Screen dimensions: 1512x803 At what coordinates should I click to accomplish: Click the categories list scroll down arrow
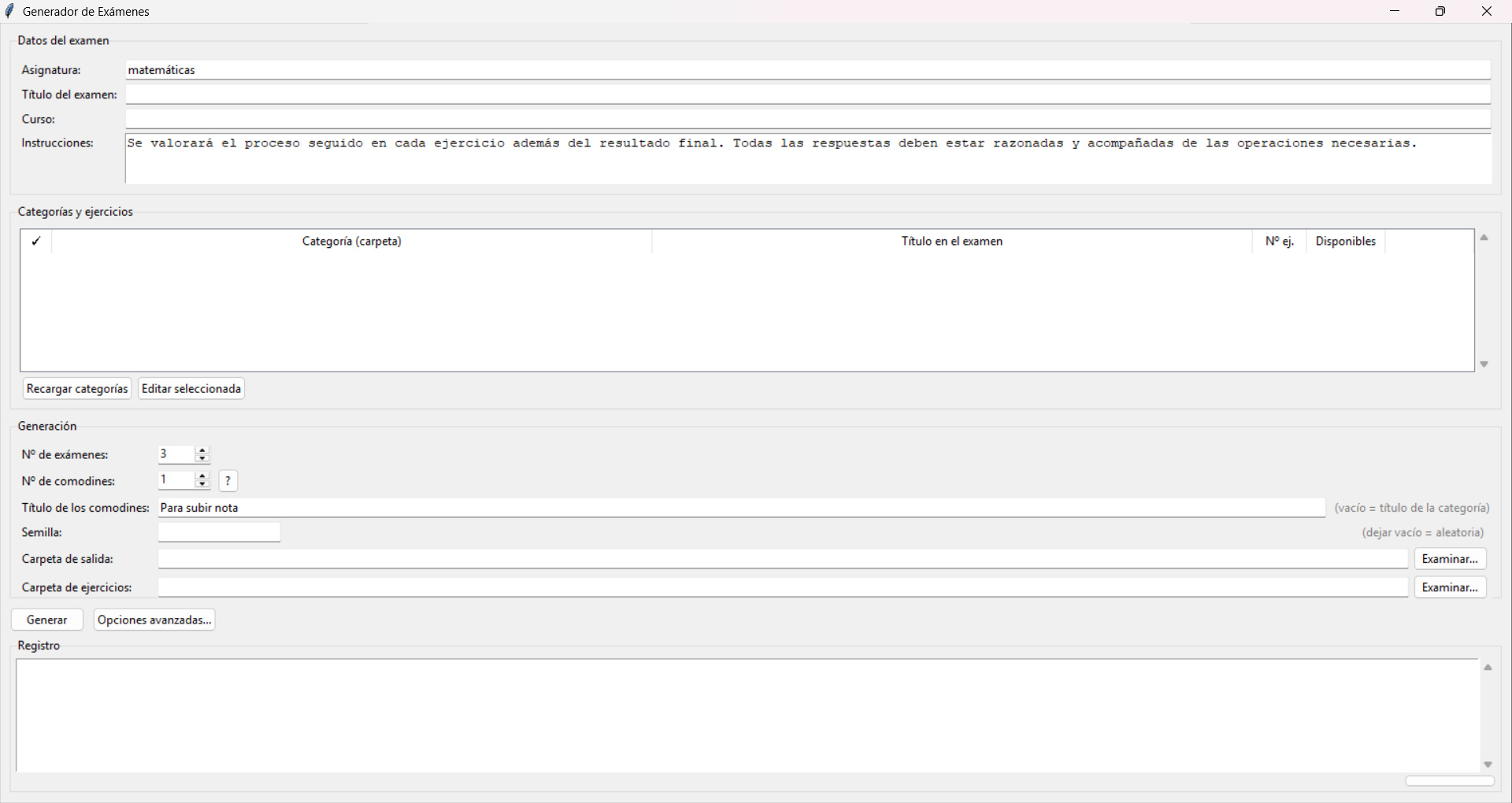1484,364
